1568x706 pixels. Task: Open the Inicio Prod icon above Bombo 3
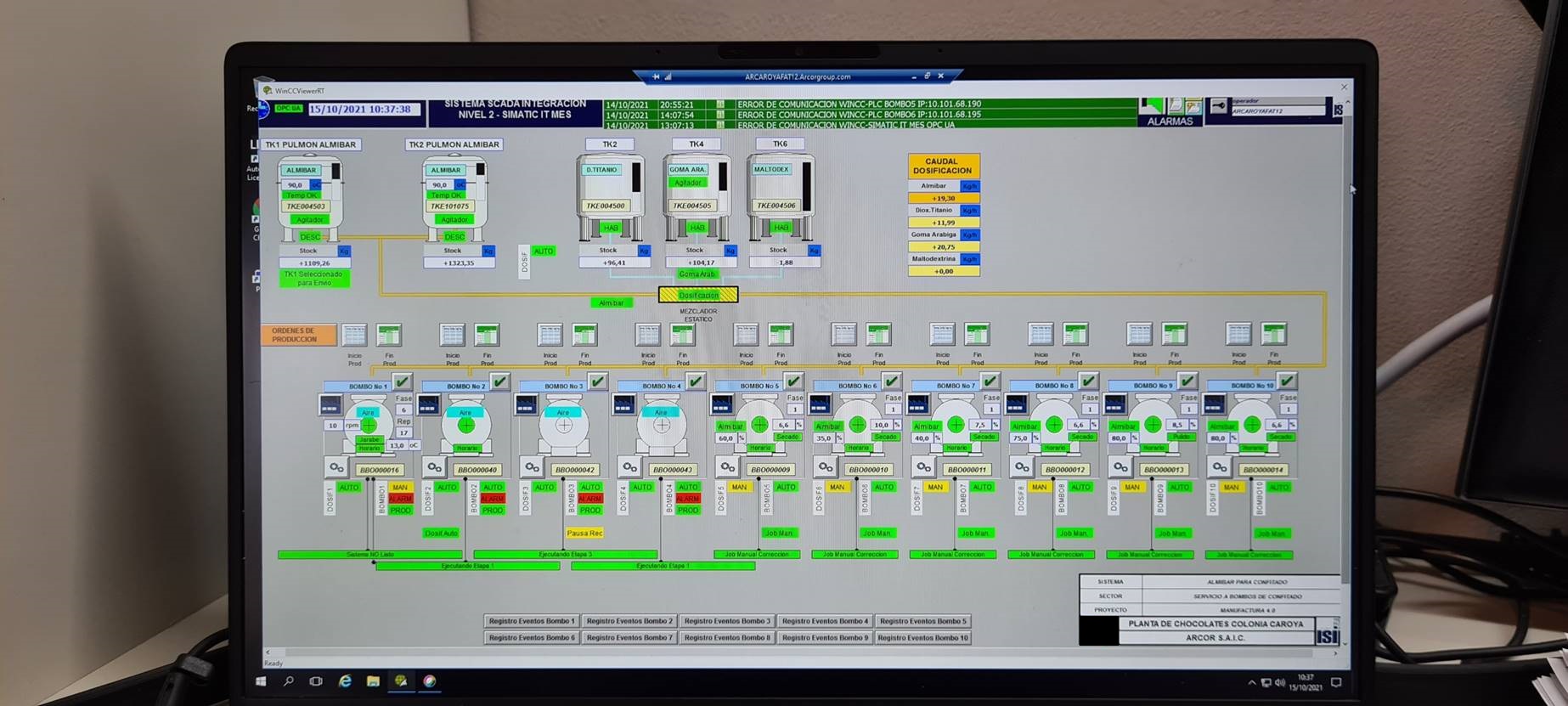[x=550, y=335]
